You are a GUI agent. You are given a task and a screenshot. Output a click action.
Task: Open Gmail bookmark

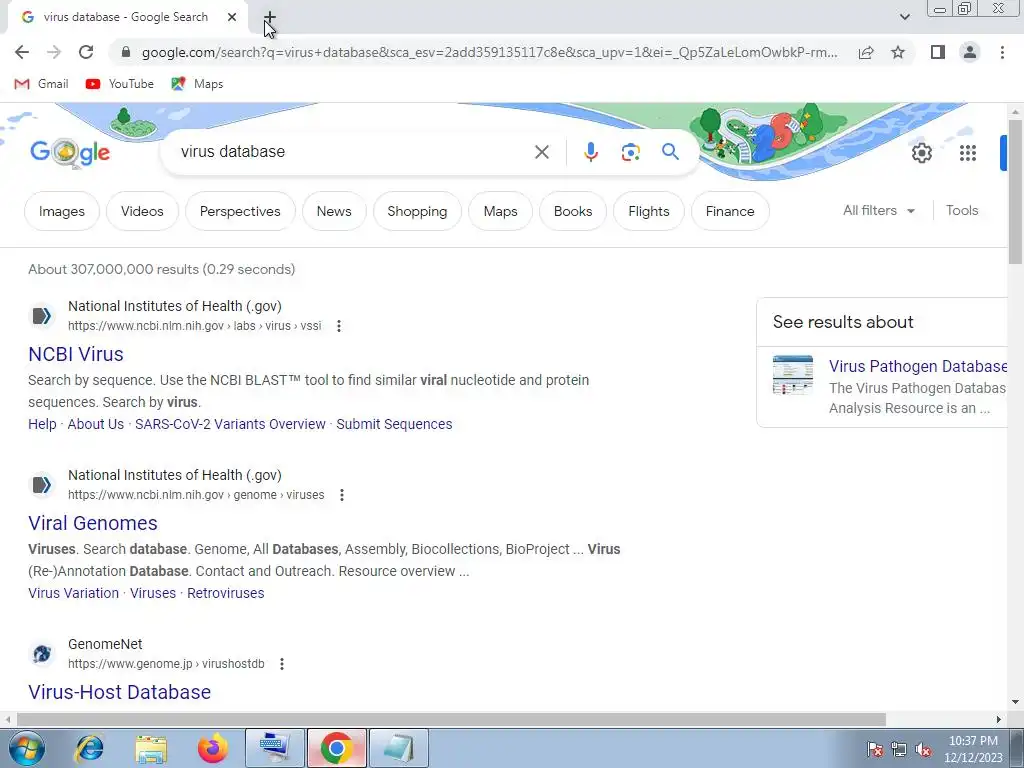point(41,84)
